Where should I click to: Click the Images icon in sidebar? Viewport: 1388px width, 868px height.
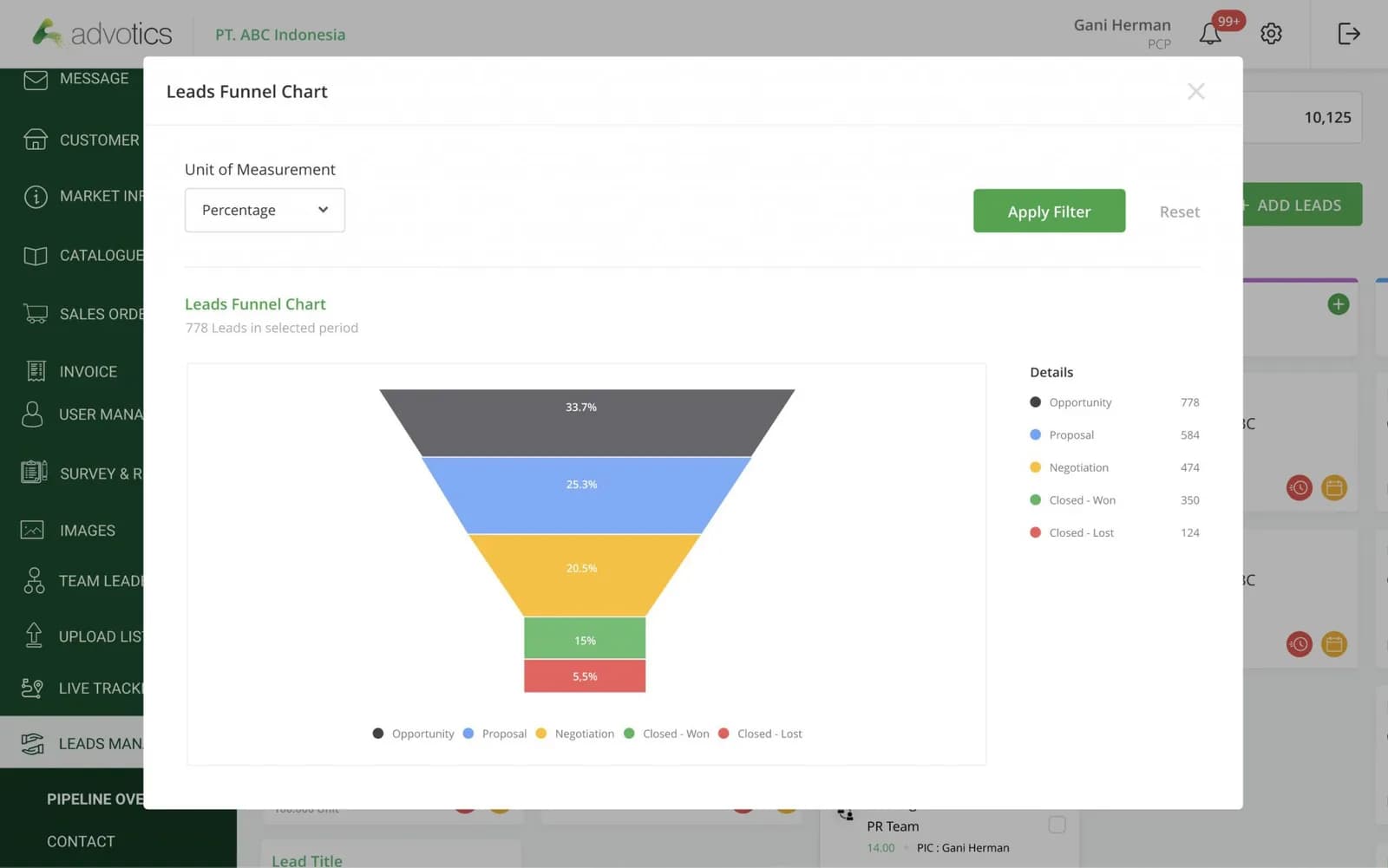tap(32, 530)
